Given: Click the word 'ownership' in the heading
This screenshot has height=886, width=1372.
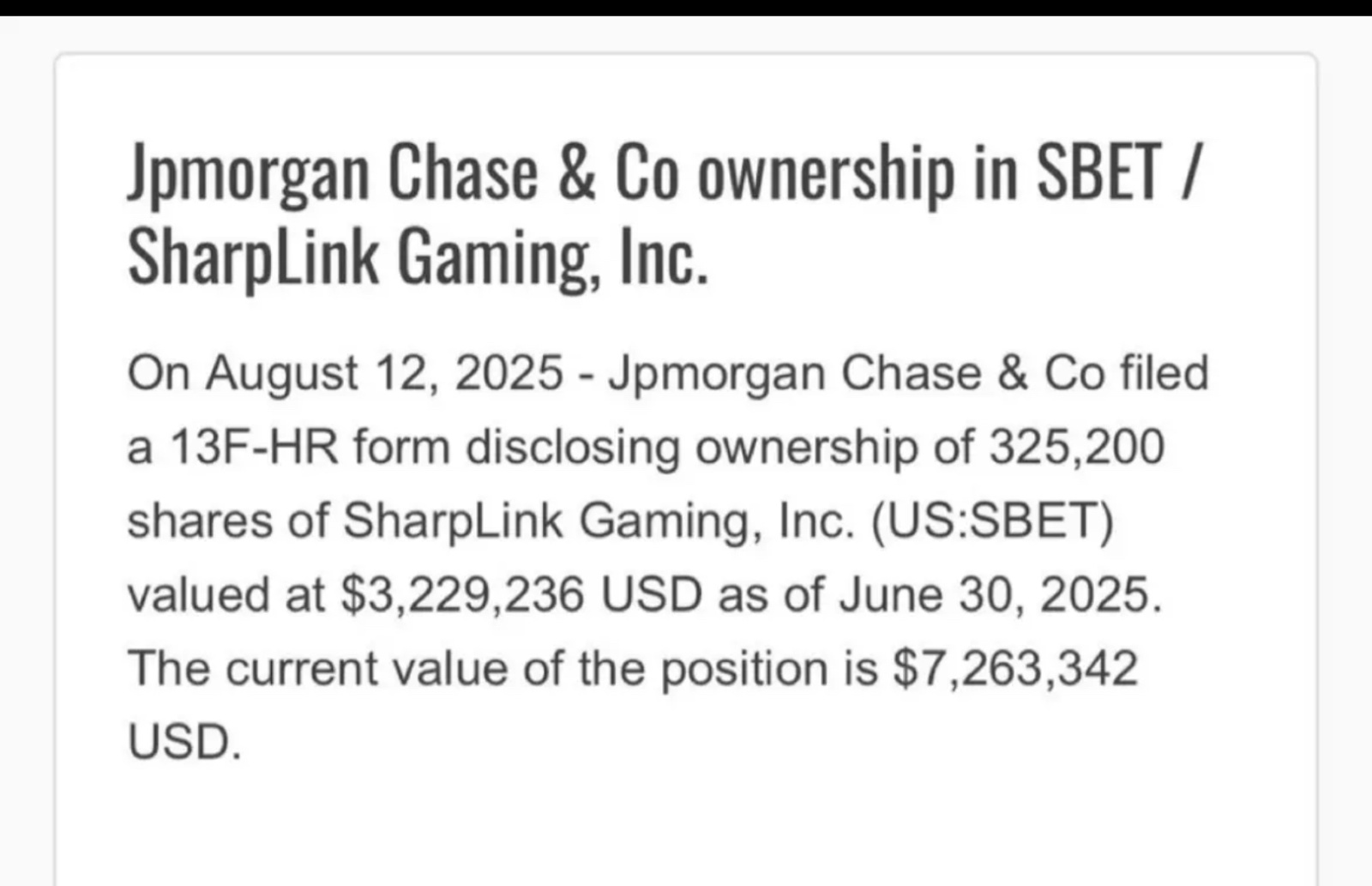Looking at the screenshot, I should [825, 174].
